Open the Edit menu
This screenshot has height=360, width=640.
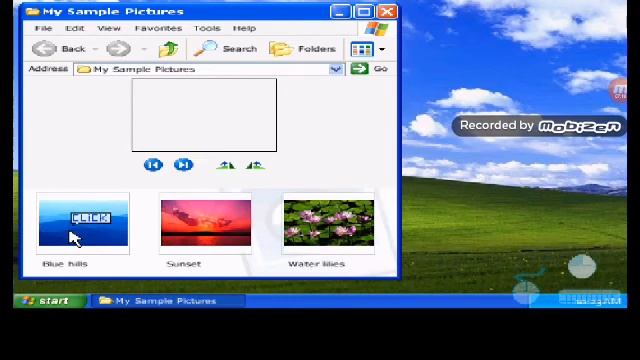[74, 28]
